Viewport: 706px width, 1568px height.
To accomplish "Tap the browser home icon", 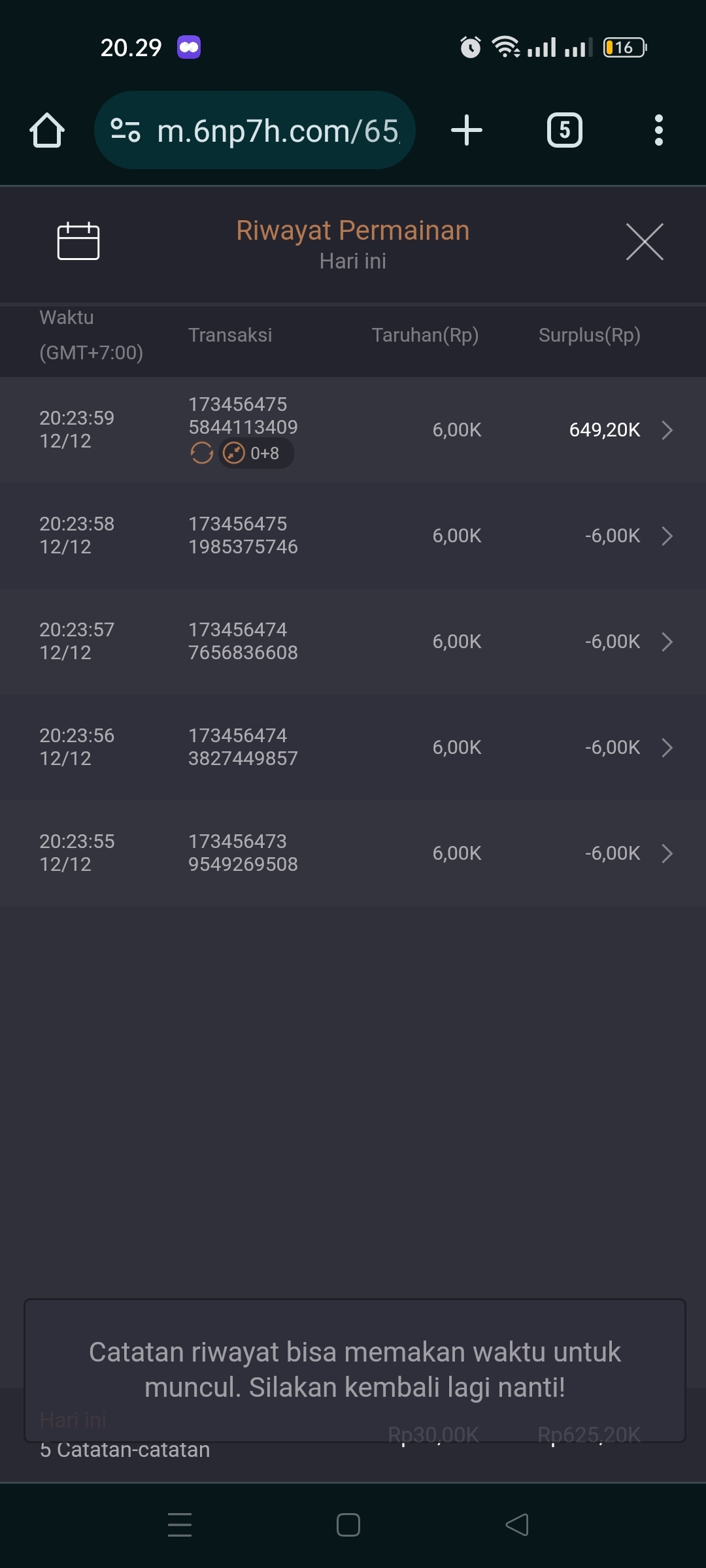I will click(x=47, y=130).
